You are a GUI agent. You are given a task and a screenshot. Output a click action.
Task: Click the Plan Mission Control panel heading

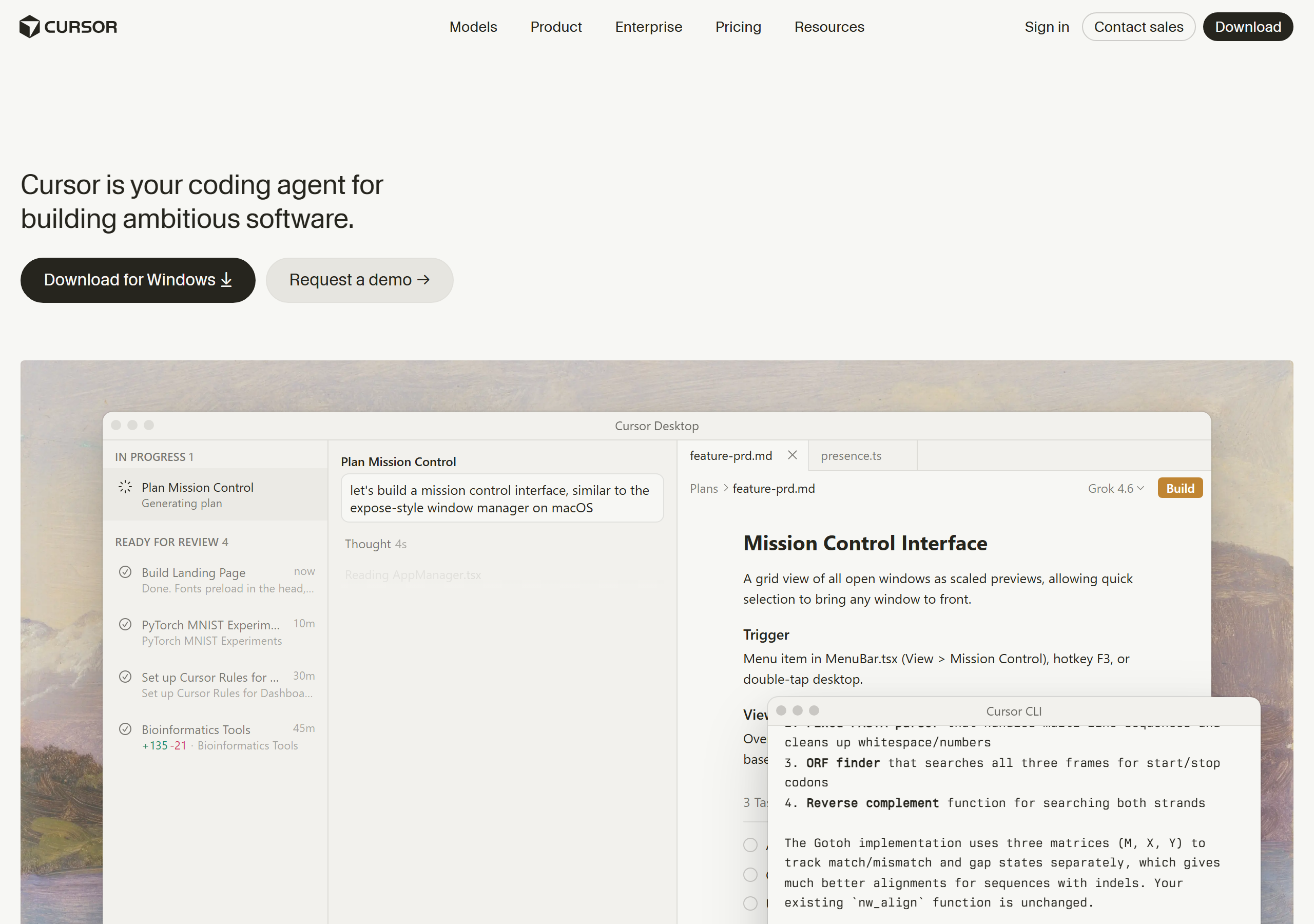click(x=398, y=461)
